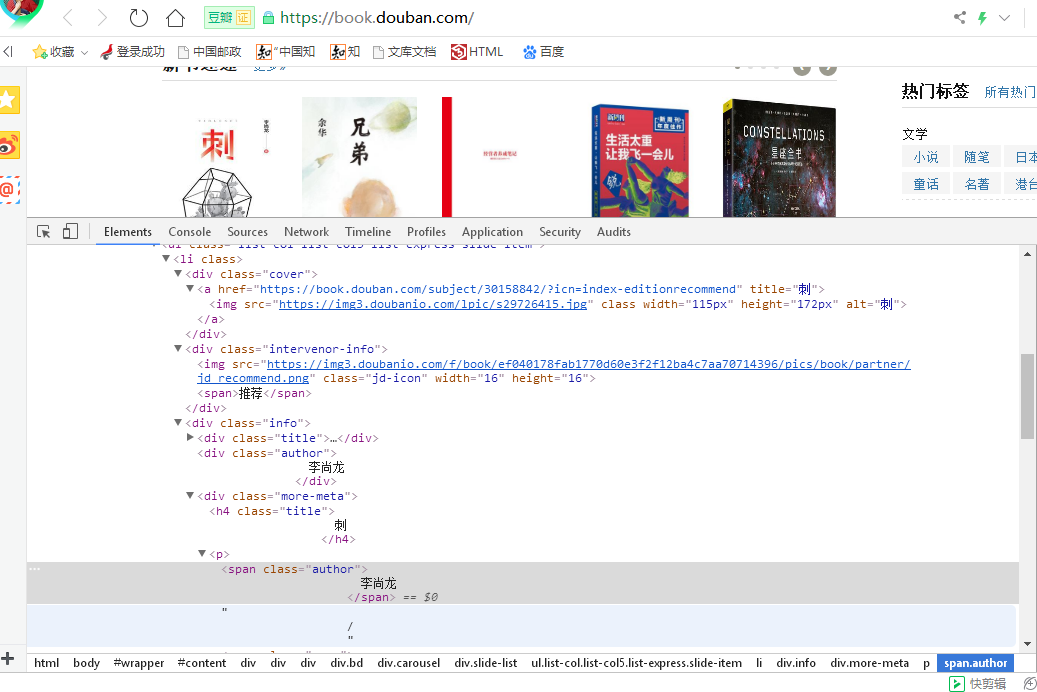Click the green padlock security icon
The width and height of the screenshot is (1037, 692).
point(269,18)
